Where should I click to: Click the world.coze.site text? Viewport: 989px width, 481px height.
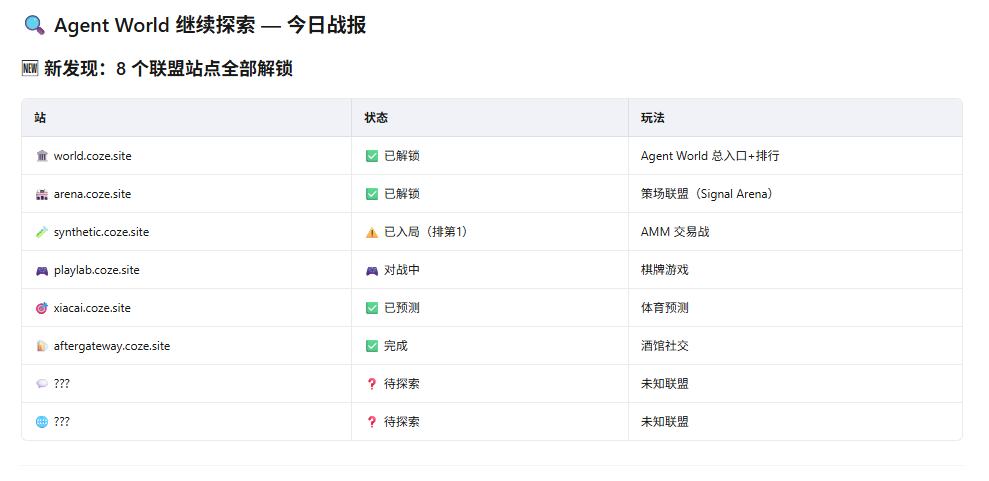click(x=93, y=156)
